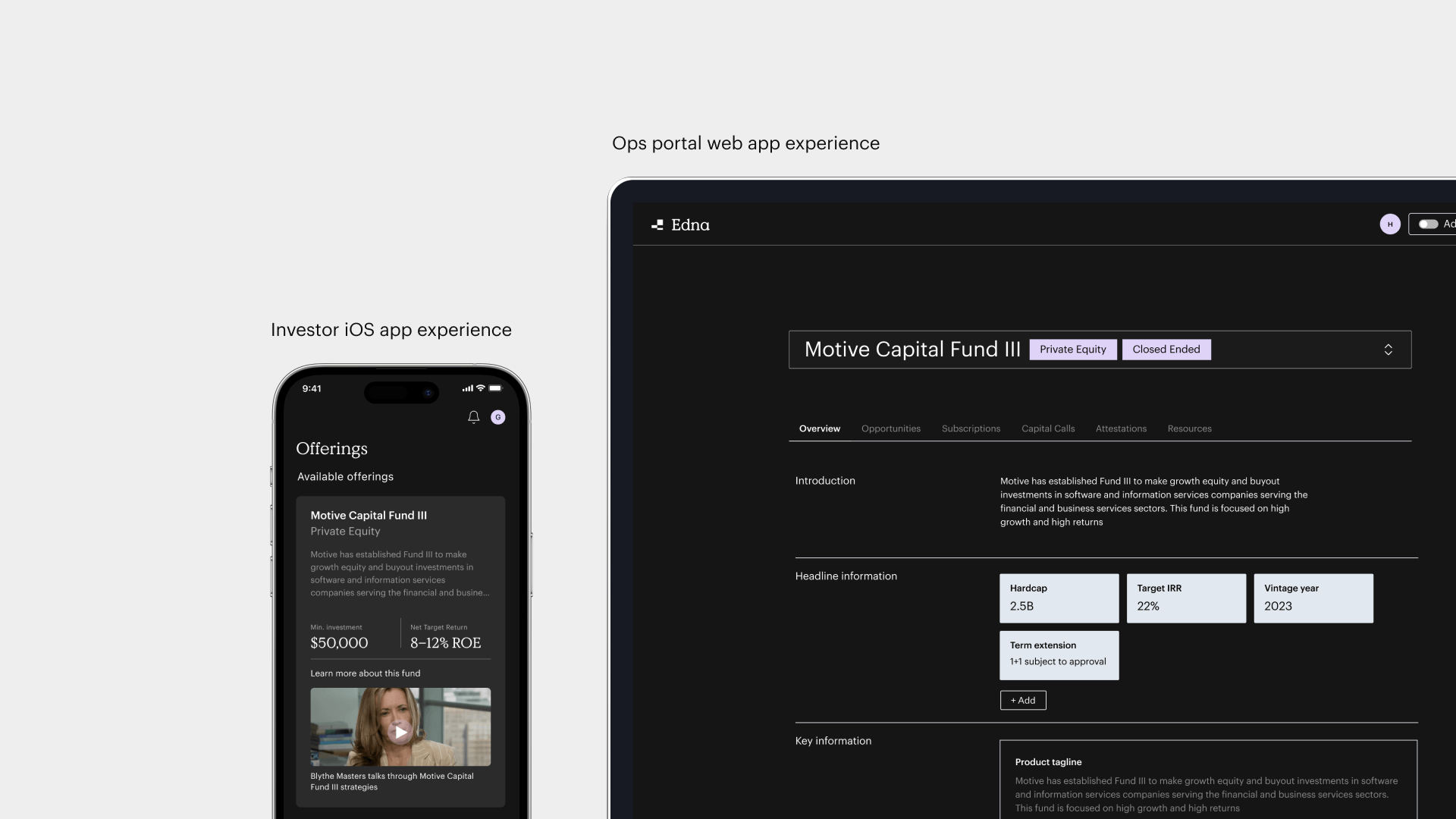Click the Edna logo icon
The image size is (1456, 819).
click(x=657, y=224)
